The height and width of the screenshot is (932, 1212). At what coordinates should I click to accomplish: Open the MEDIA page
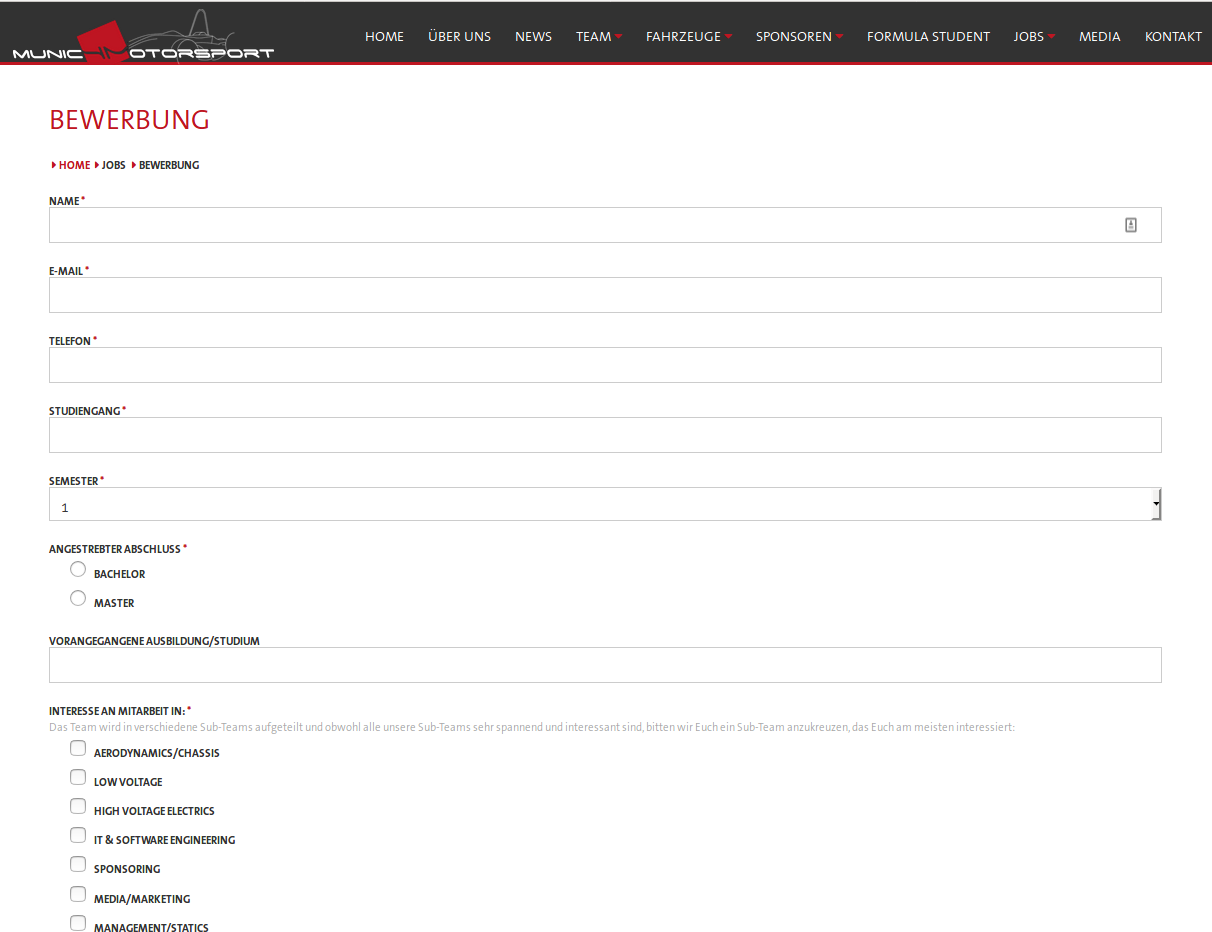pyautogui.click(x=1099, y=36)
